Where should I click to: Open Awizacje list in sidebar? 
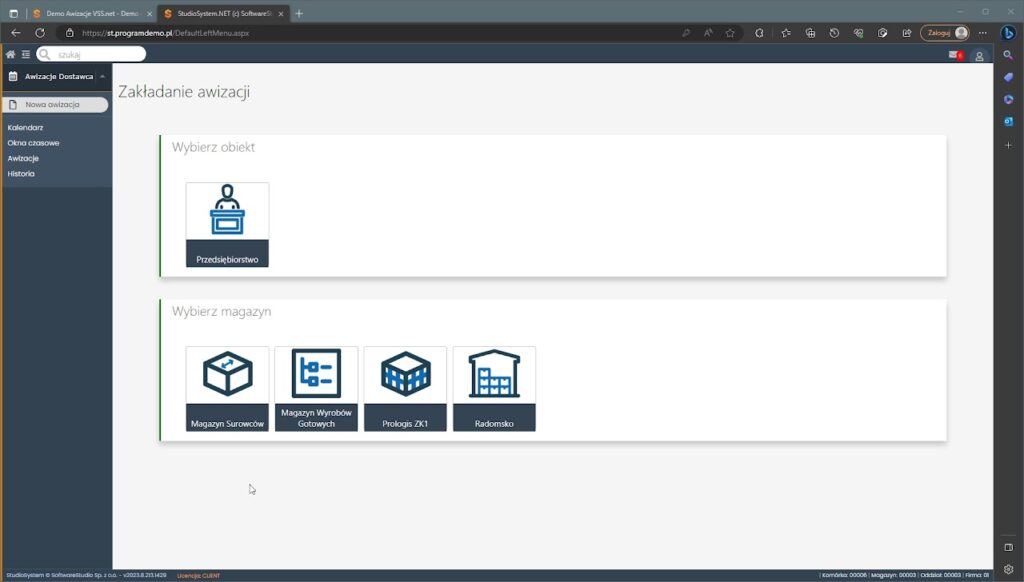coord(23,158)
